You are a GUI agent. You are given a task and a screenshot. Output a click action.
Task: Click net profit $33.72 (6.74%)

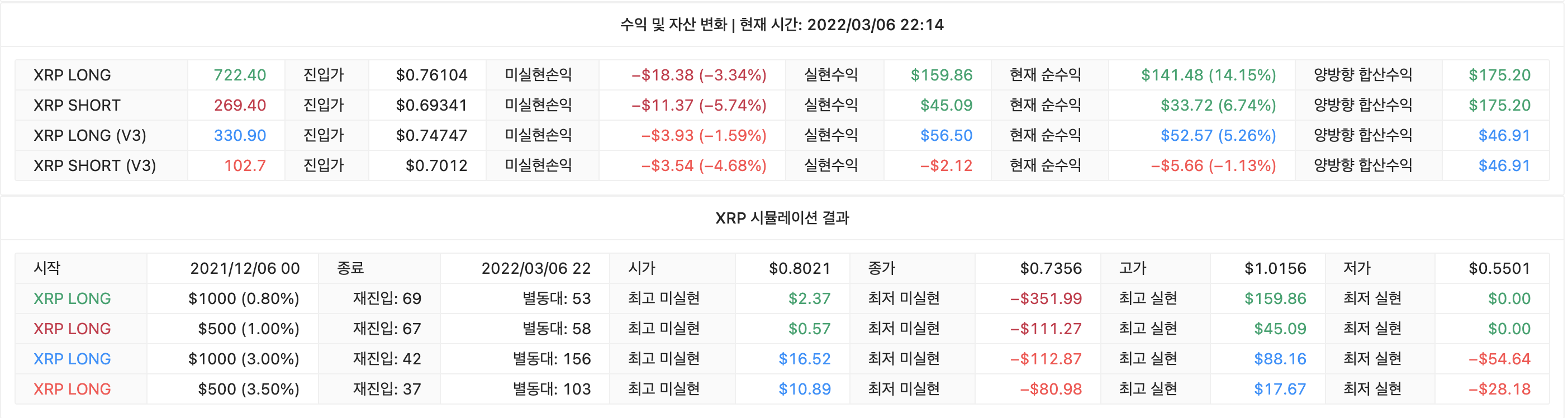1218,105
